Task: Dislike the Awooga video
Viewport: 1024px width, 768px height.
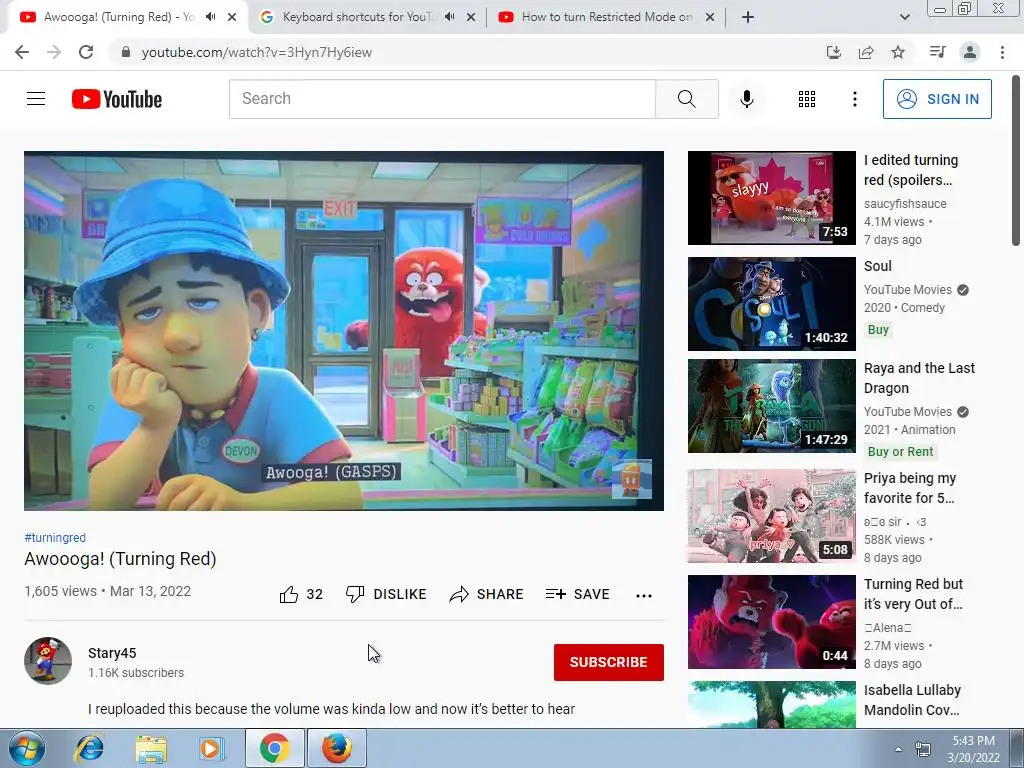Action: coord(386,594)
